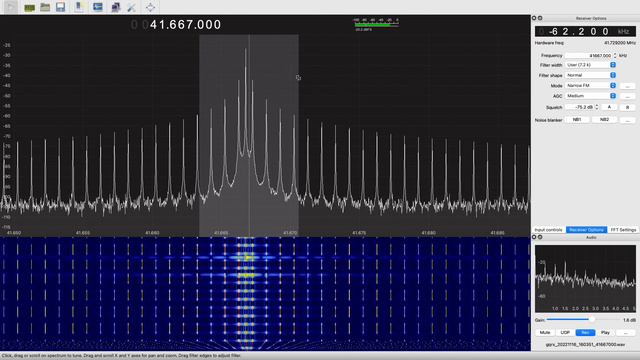The image size is (640, 360).
Task: Float the Audio dock panel
Action: pyautogui.click(x=540, y=237)
